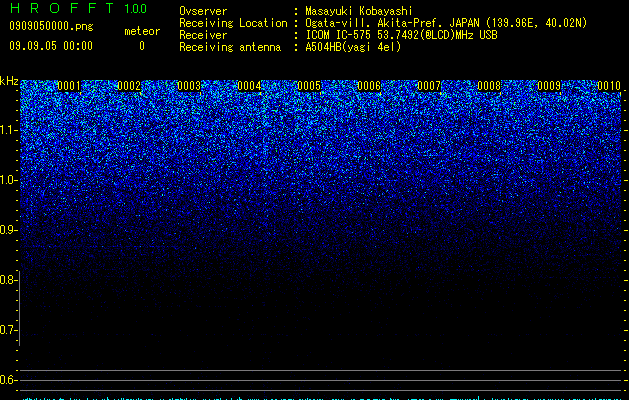
Task: Click observer name Masayuki Kobayashi
Action: point(359,11)
